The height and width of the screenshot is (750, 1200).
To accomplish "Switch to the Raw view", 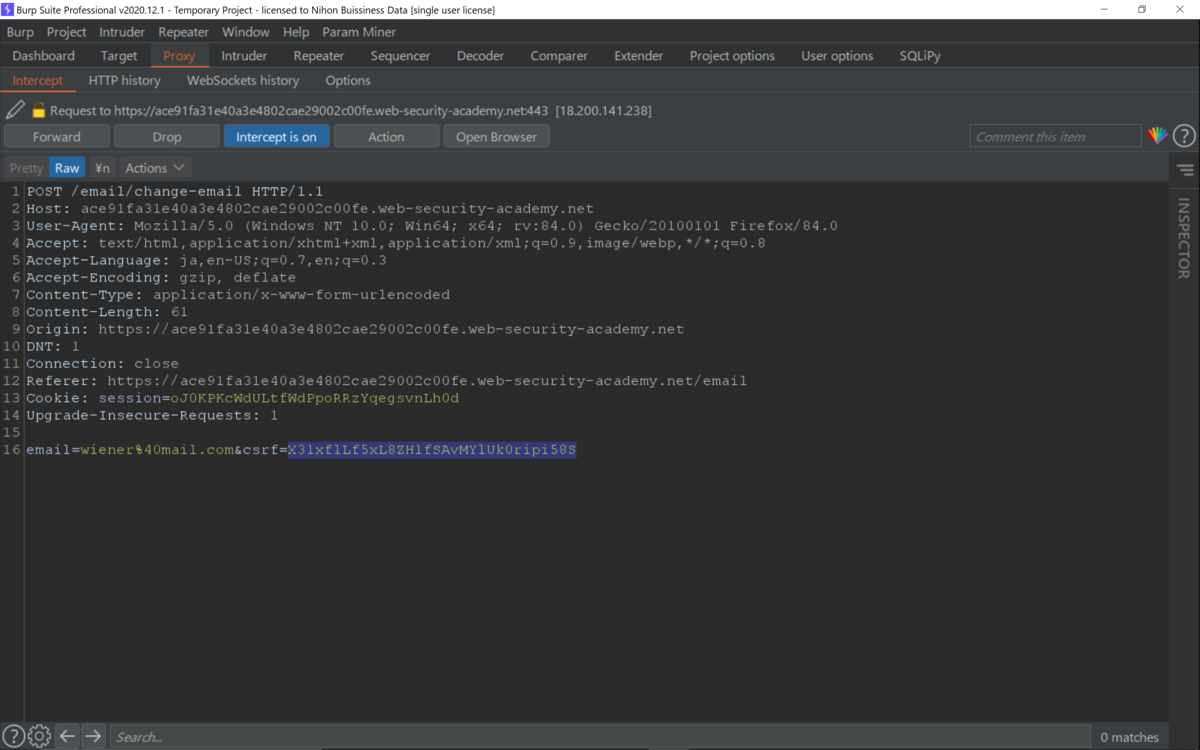I will point(67,168).
